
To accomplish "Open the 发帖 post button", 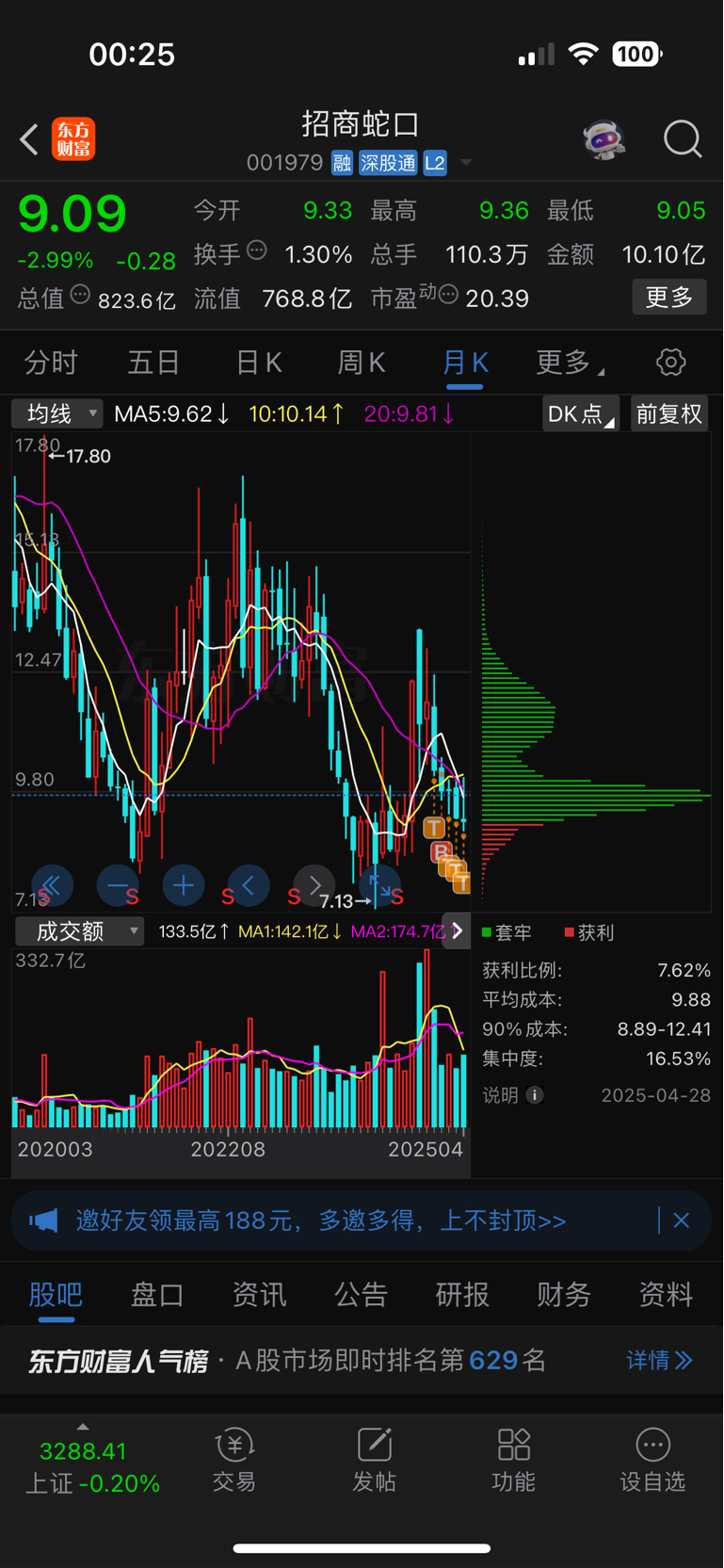I will (x=374, y=1461).
